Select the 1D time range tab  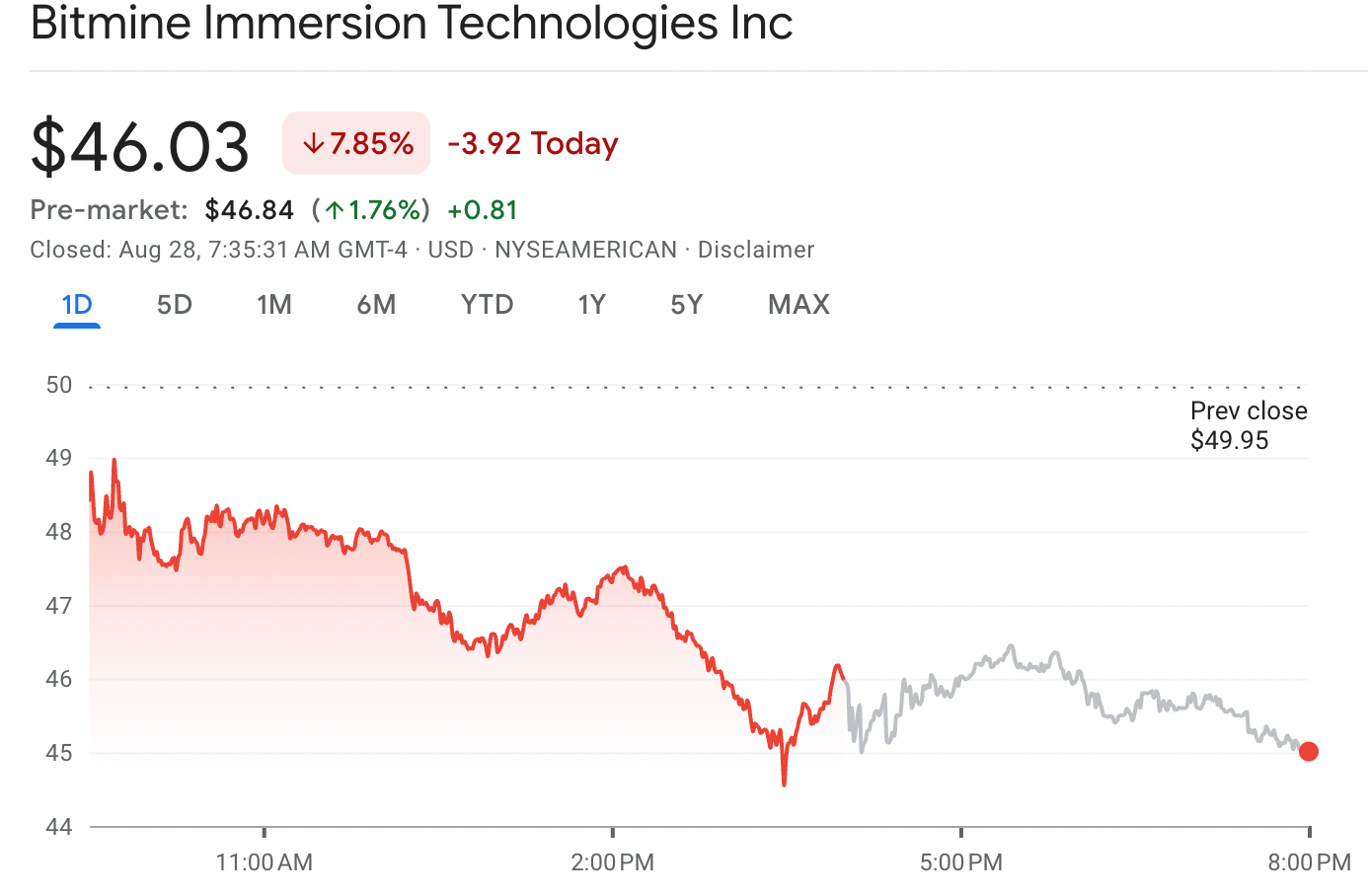(x=77, y=305)
